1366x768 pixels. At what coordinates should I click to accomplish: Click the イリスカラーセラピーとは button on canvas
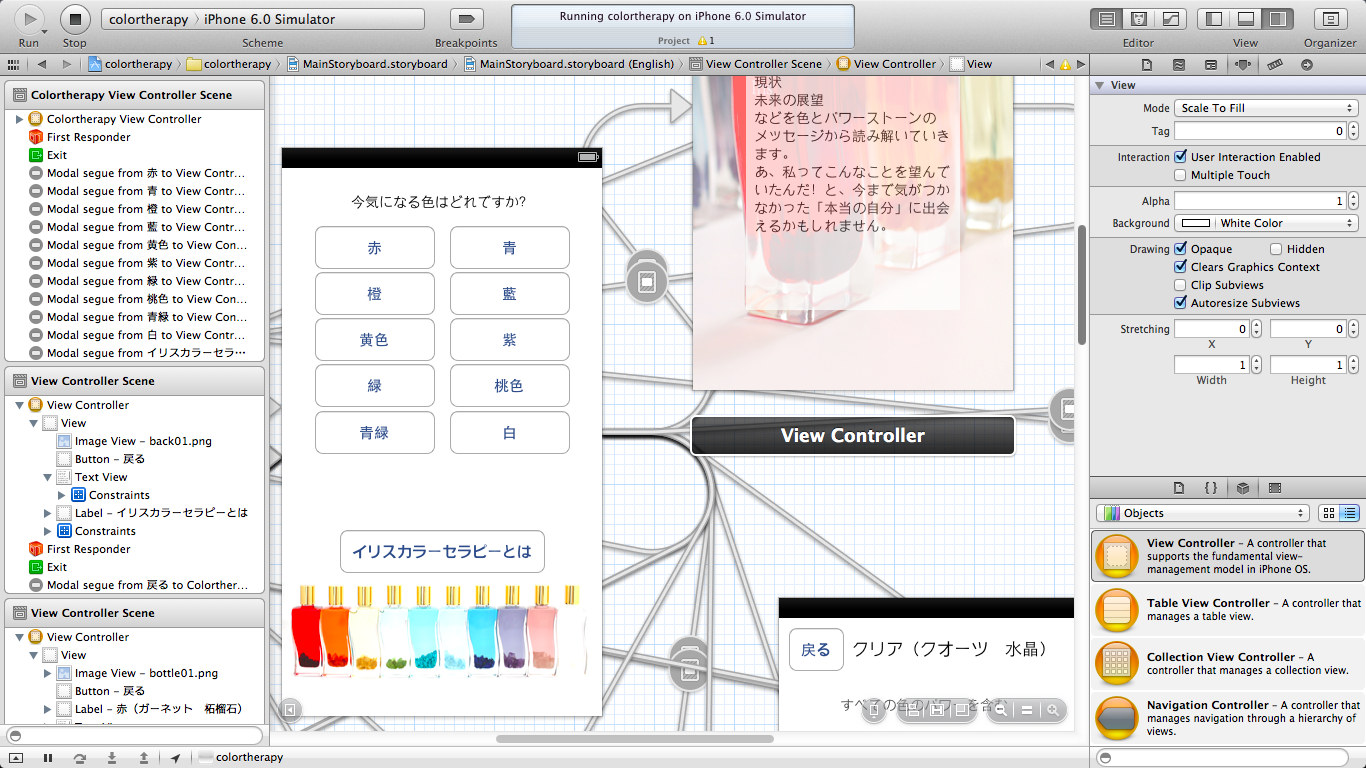pos(442,551)
